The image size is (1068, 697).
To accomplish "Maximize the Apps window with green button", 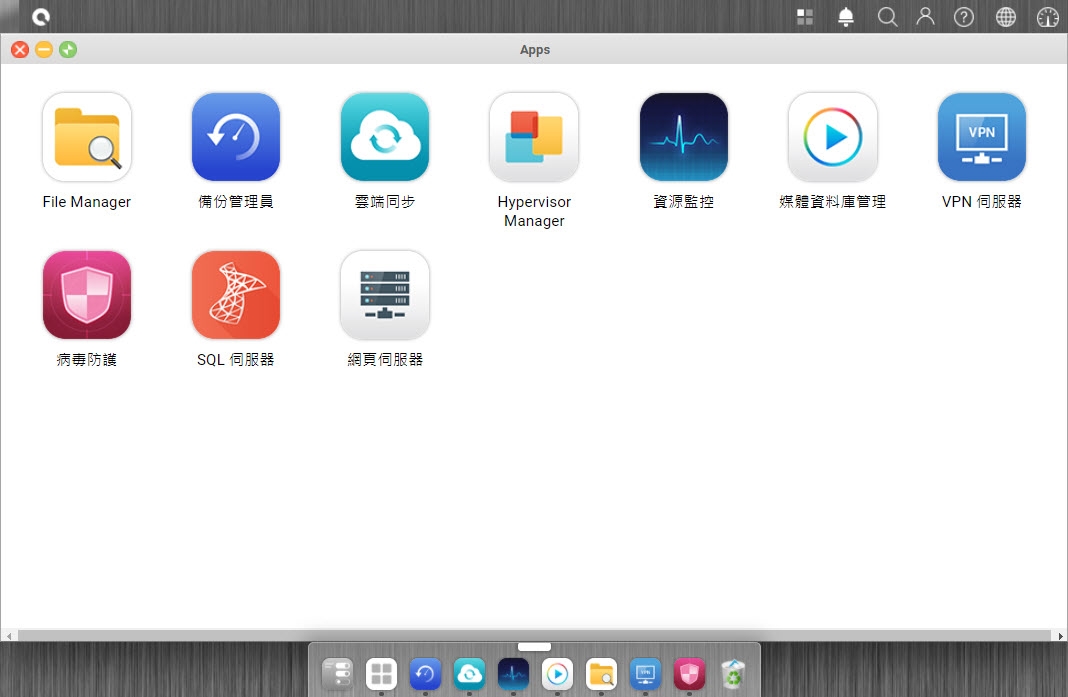I will (x=67, y=50).
